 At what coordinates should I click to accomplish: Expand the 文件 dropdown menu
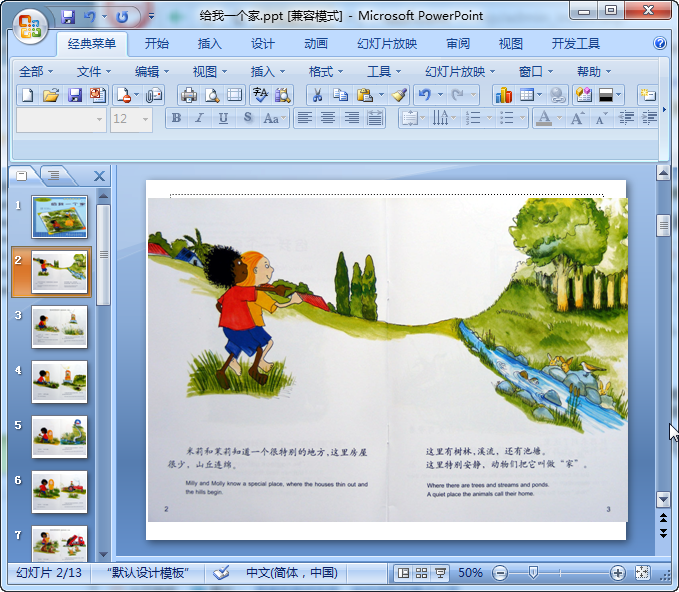tap(94, 71)
